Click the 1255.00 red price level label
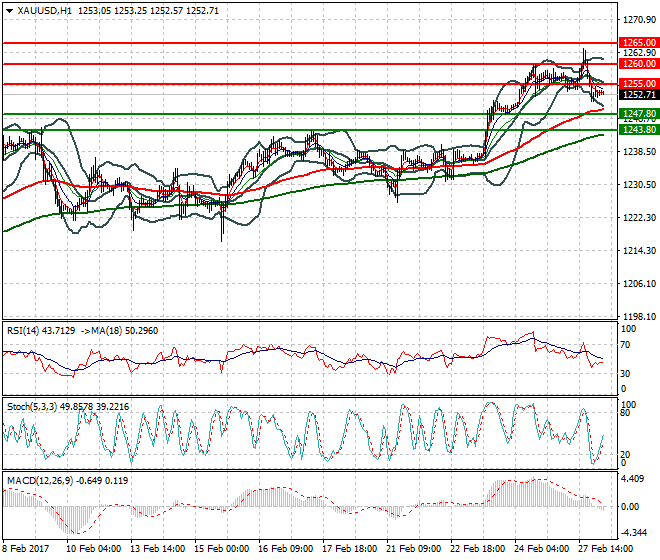Image resolution: width=660 pixels, height=560 pixels. (639, 84)
